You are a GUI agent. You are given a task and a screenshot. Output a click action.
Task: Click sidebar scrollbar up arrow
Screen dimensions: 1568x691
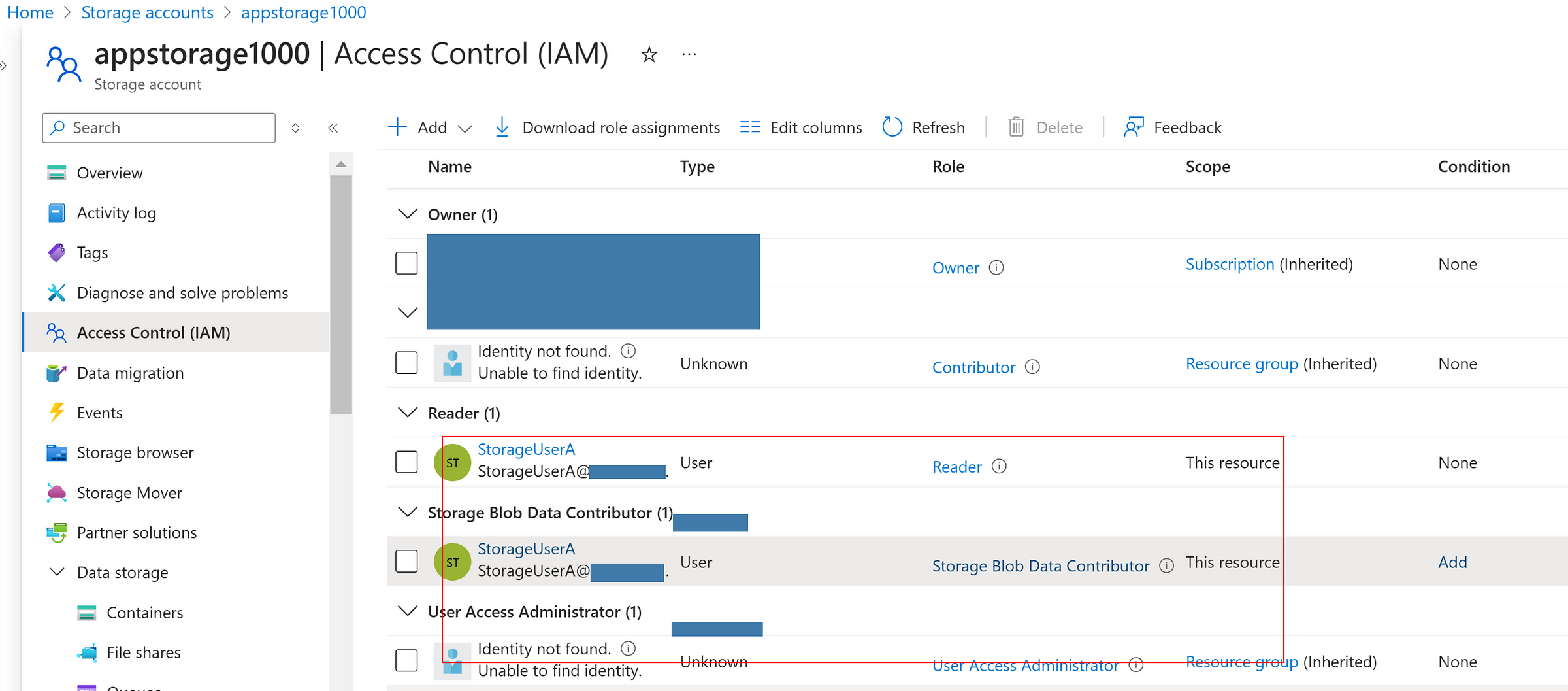pos(340,164)
